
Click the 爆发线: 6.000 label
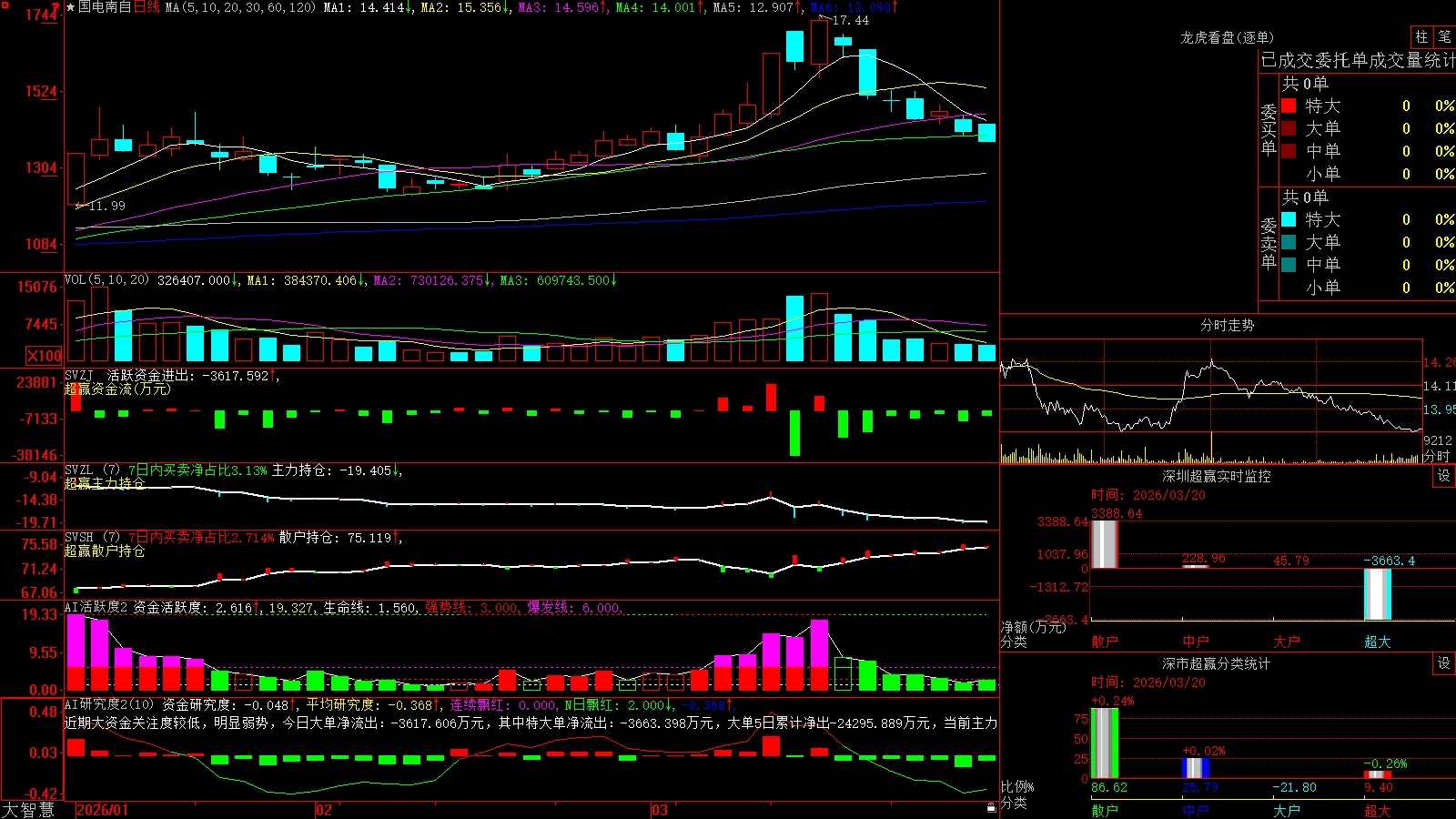click(x=573, y=608)
